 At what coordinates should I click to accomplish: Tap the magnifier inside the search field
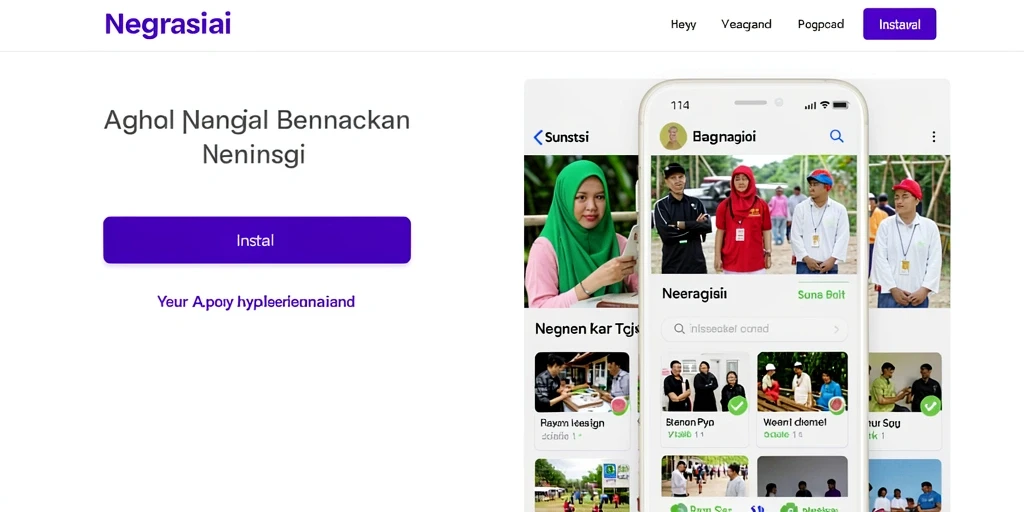[x=679, y=329]
